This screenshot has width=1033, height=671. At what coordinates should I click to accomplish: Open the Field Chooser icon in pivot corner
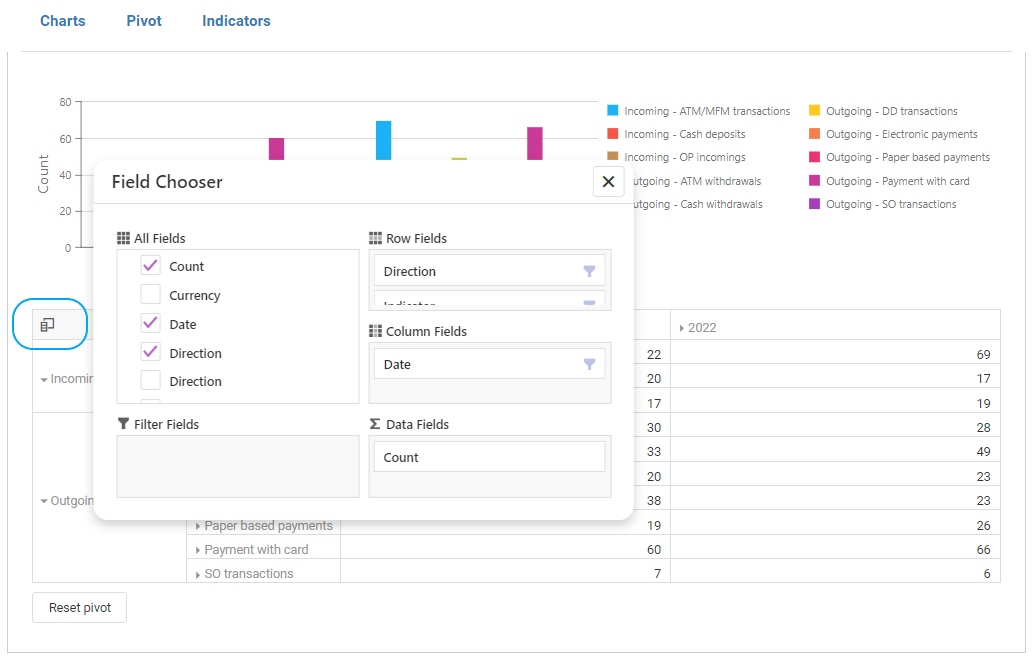click(48, 324)
